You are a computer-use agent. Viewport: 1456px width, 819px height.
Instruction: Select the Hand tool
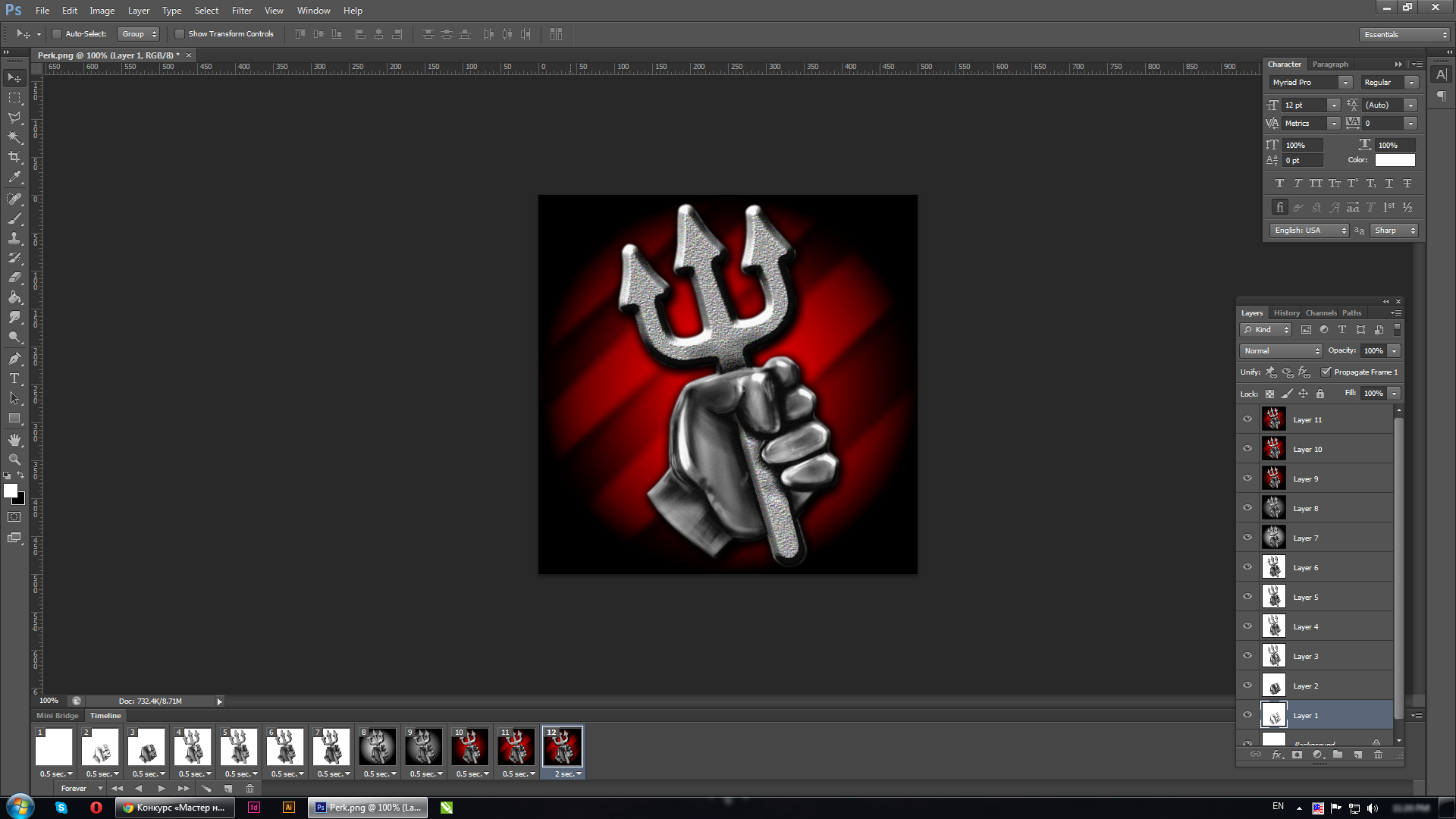[14, 440]
